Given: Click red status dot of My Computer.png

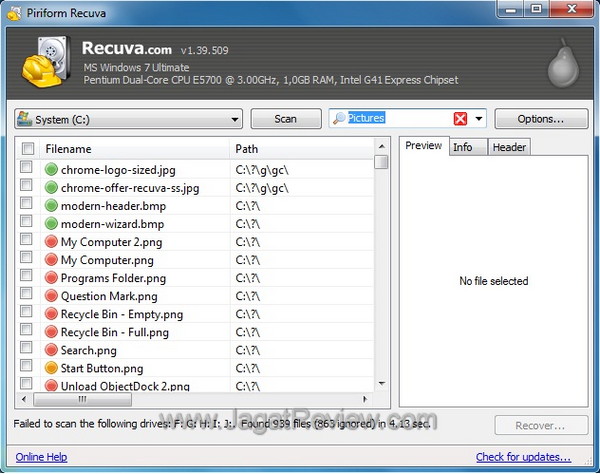Looking at the screenshot, I should tap(51, 259).
